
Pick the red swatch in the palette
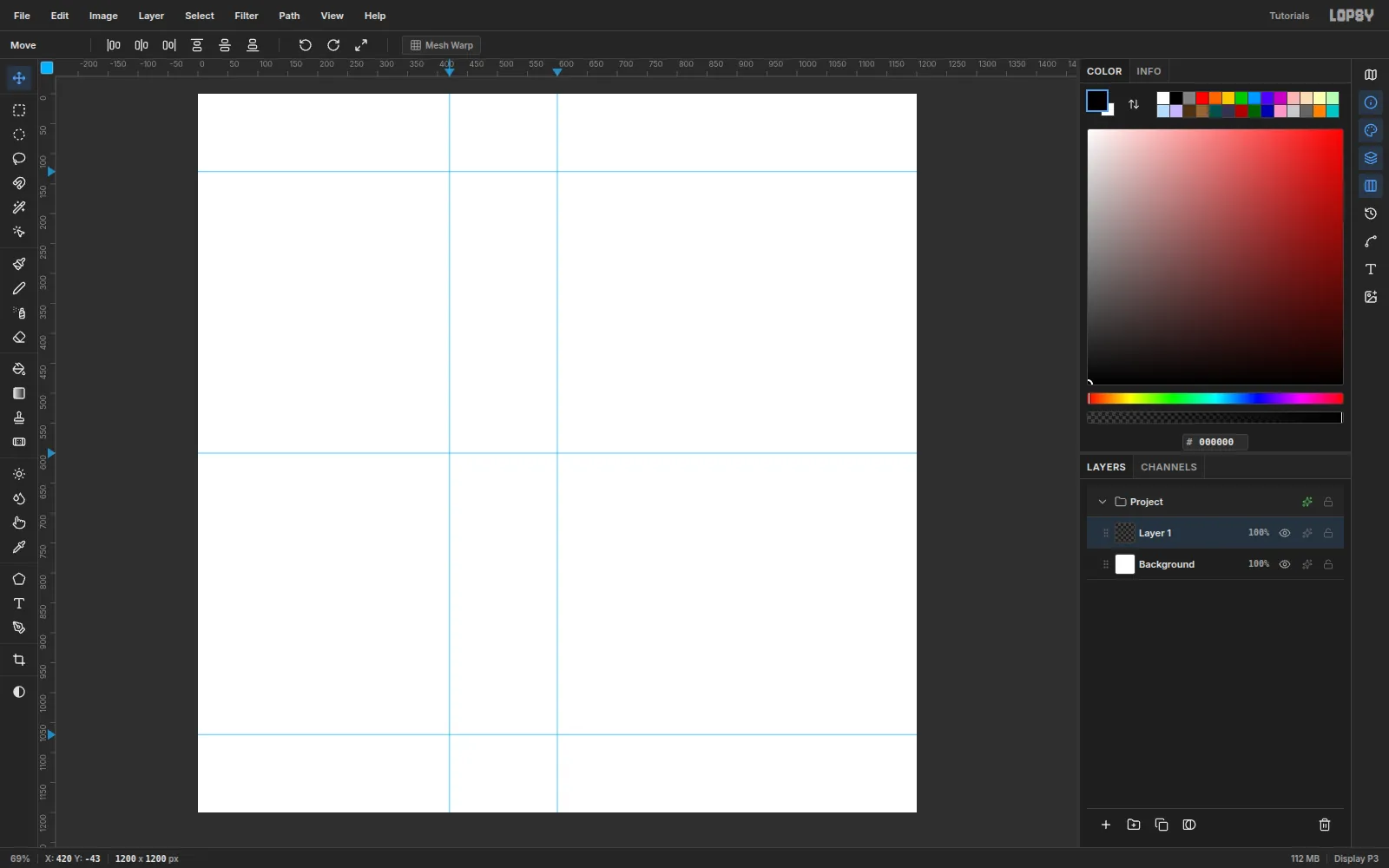click(x=1202, y=98)
